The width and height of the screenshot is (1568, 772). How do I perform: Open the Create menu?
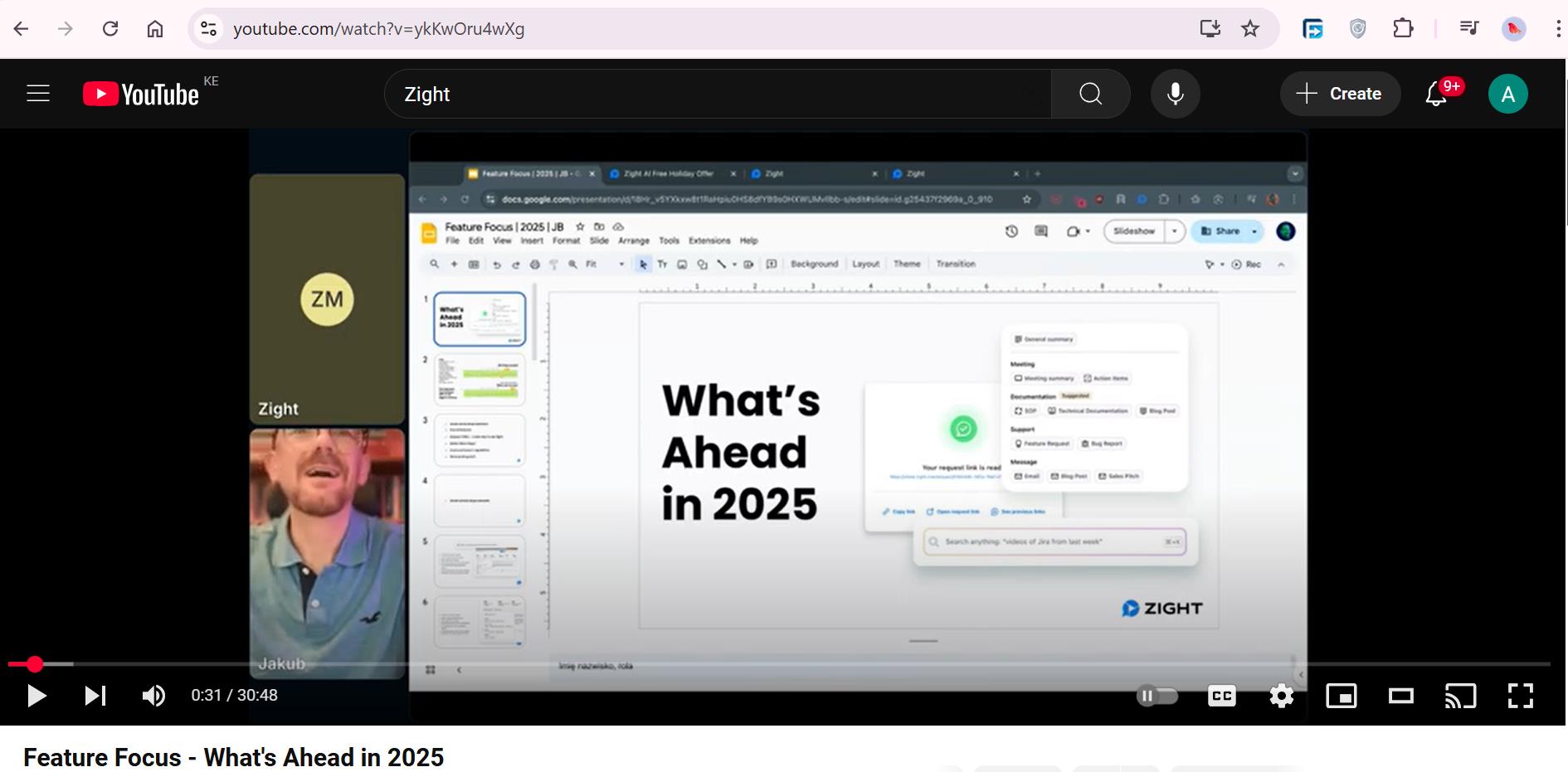(1340, 95)
